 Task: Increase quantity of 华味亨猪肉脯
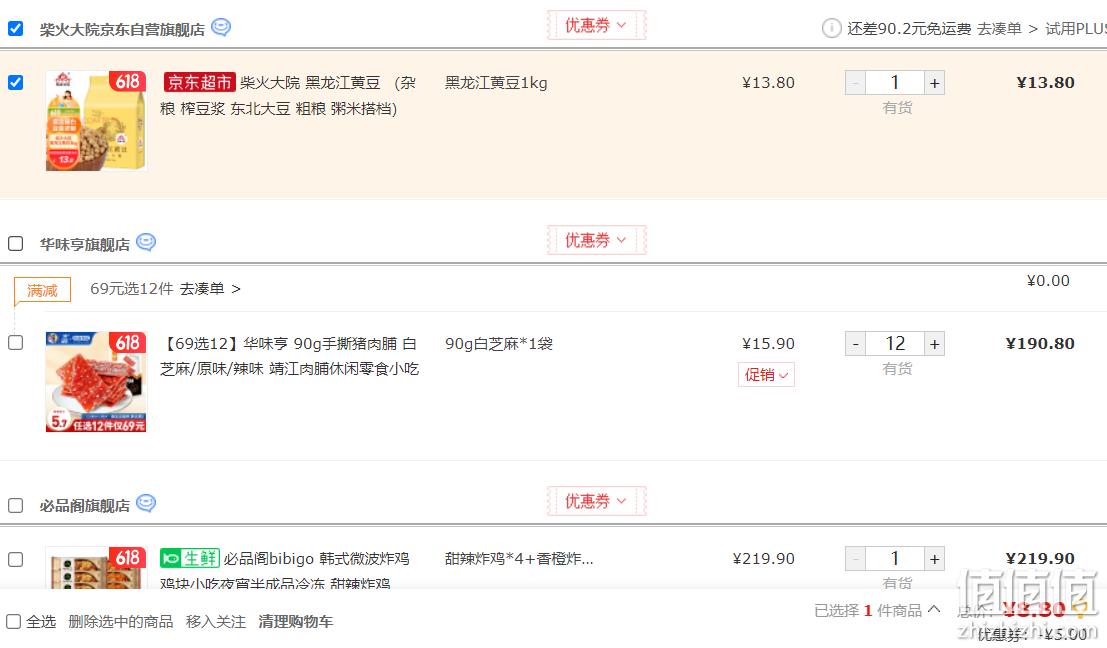(935, 344)
